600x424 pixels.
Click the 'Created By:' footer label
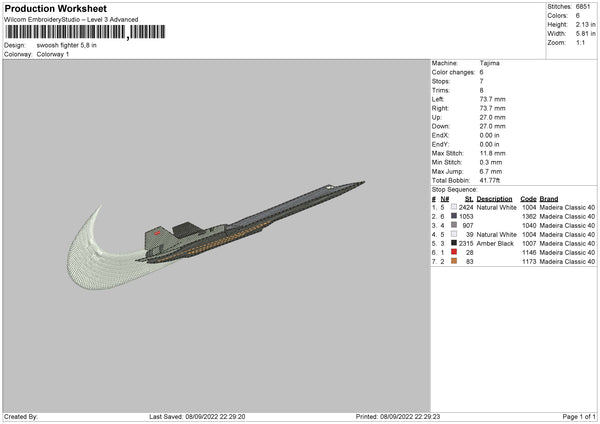(x=21, y=416)
